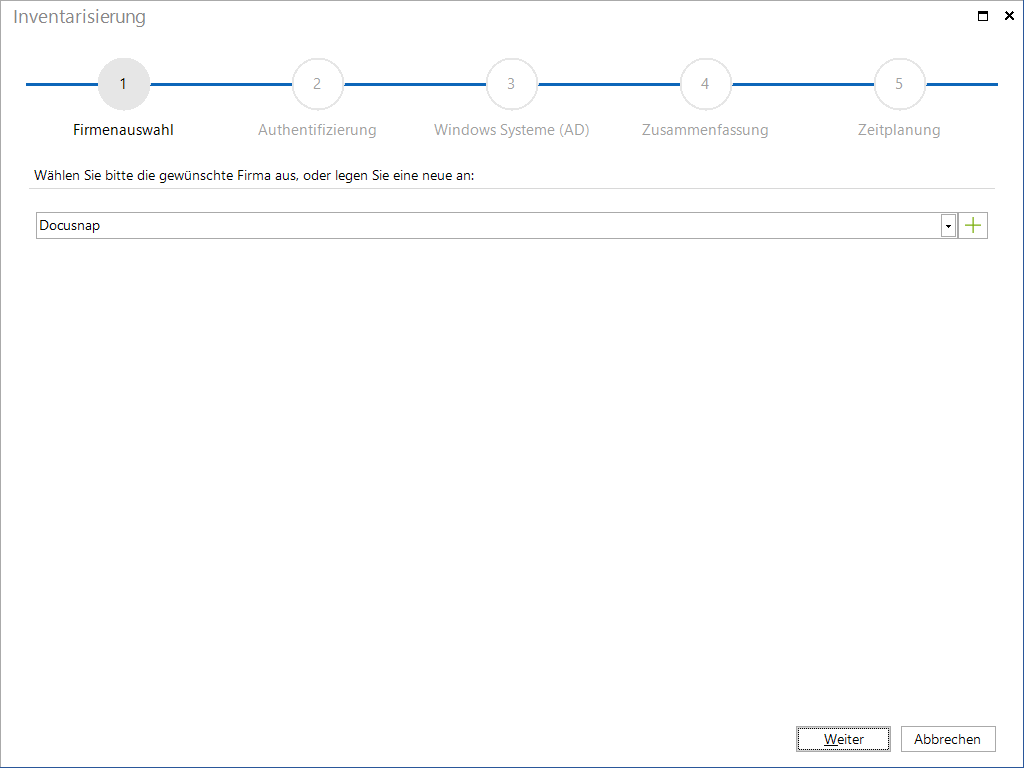This screenshot has height=768, width=1024.
Task: Switch to the Zusammenfassung step label
Action: 705,130
